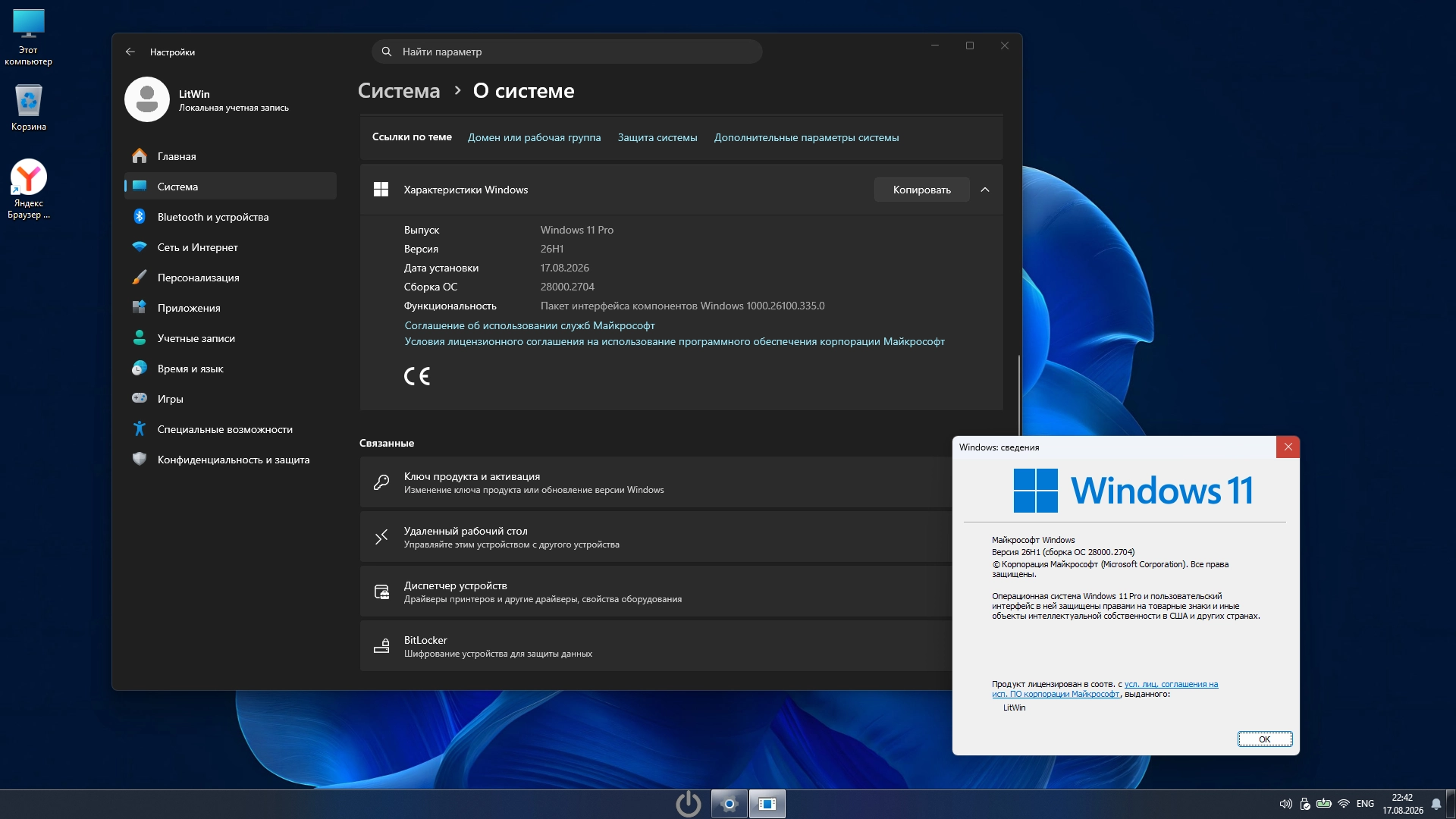The image size is (1456, 819).
Task: Select the Яндекс Браузер desktop shortcut
Action: coord(29,189)
